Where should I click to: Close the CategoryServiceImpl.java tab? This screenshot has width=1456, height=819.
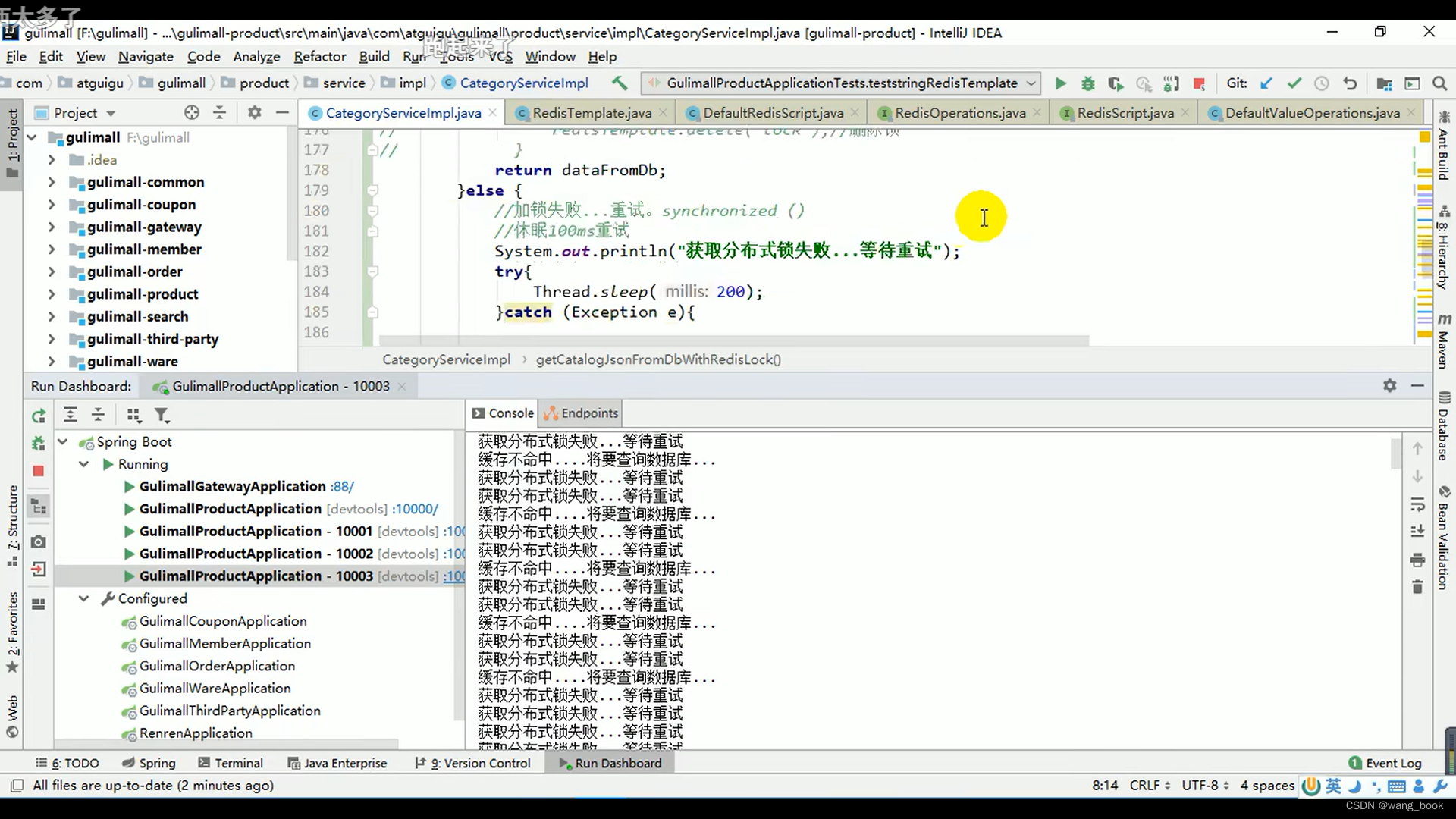click(x=492, y=112)
